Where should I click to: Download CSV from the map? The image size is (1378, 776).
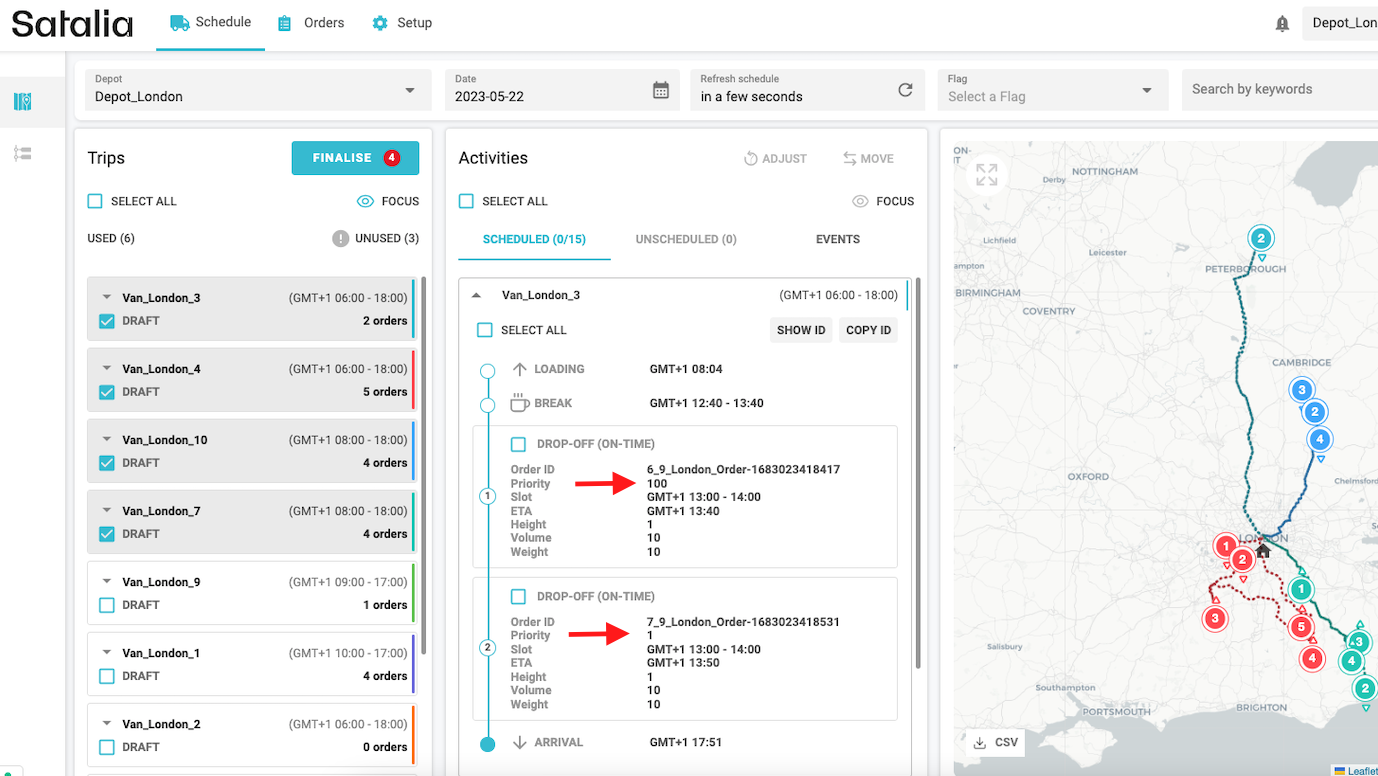tap(996, 742)
